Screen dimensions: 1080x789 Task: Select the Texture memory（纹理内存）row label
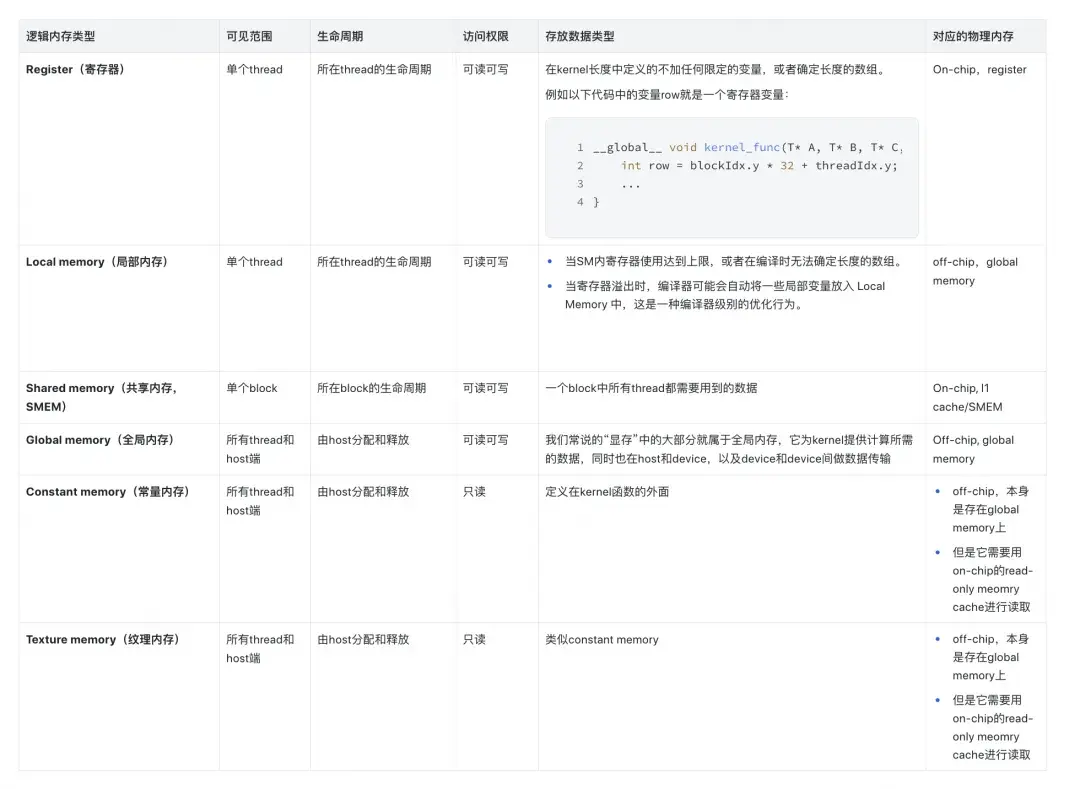click(103, 640)
